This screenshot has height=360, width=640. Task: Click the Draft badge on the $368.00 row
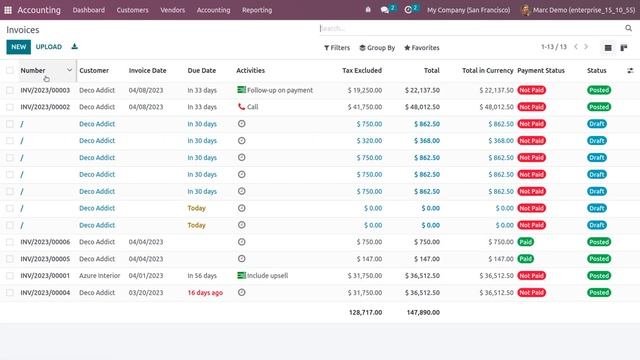(x=597, y=141)
